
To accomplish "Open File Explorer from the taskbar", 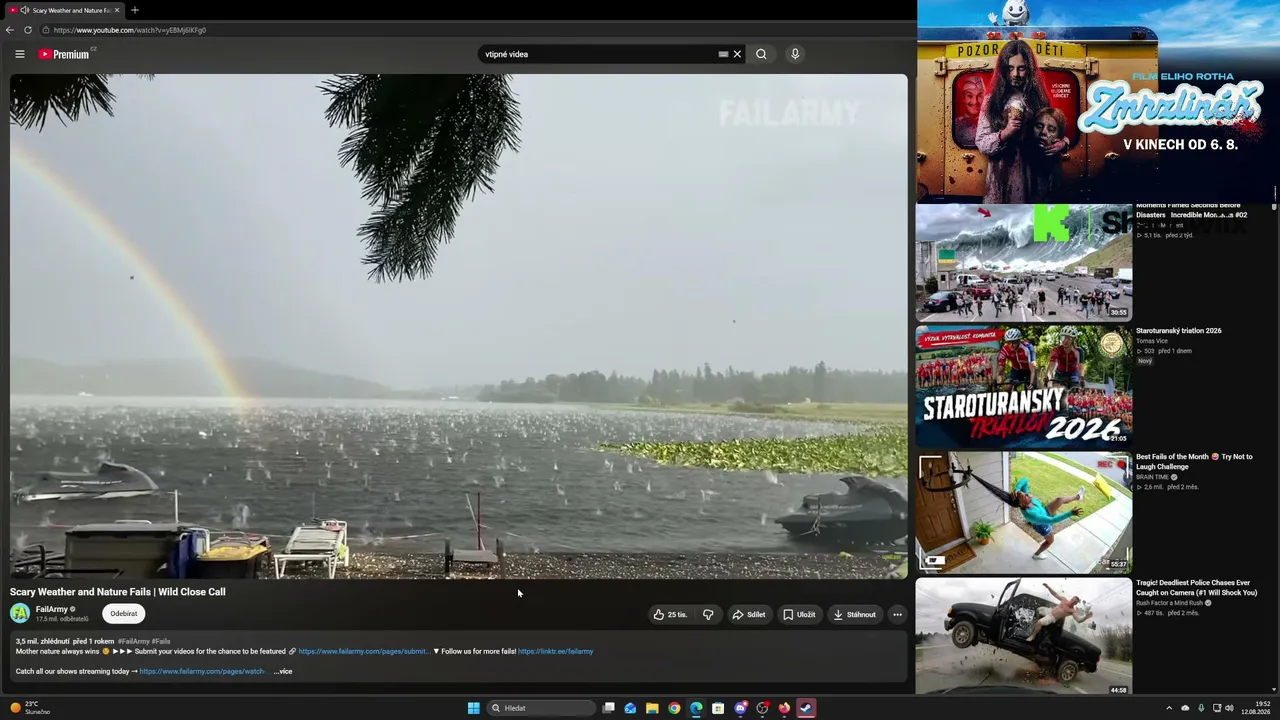I will click(x=652, y=708).
